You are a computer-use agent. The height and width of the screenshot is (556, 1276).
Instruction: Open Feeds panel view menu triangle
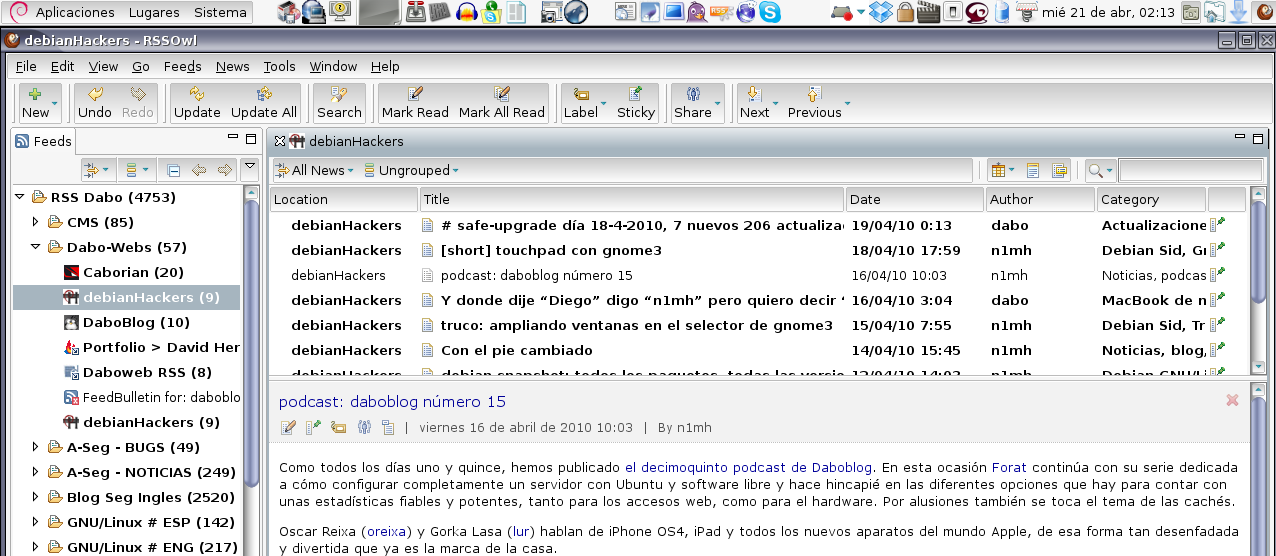250,166
